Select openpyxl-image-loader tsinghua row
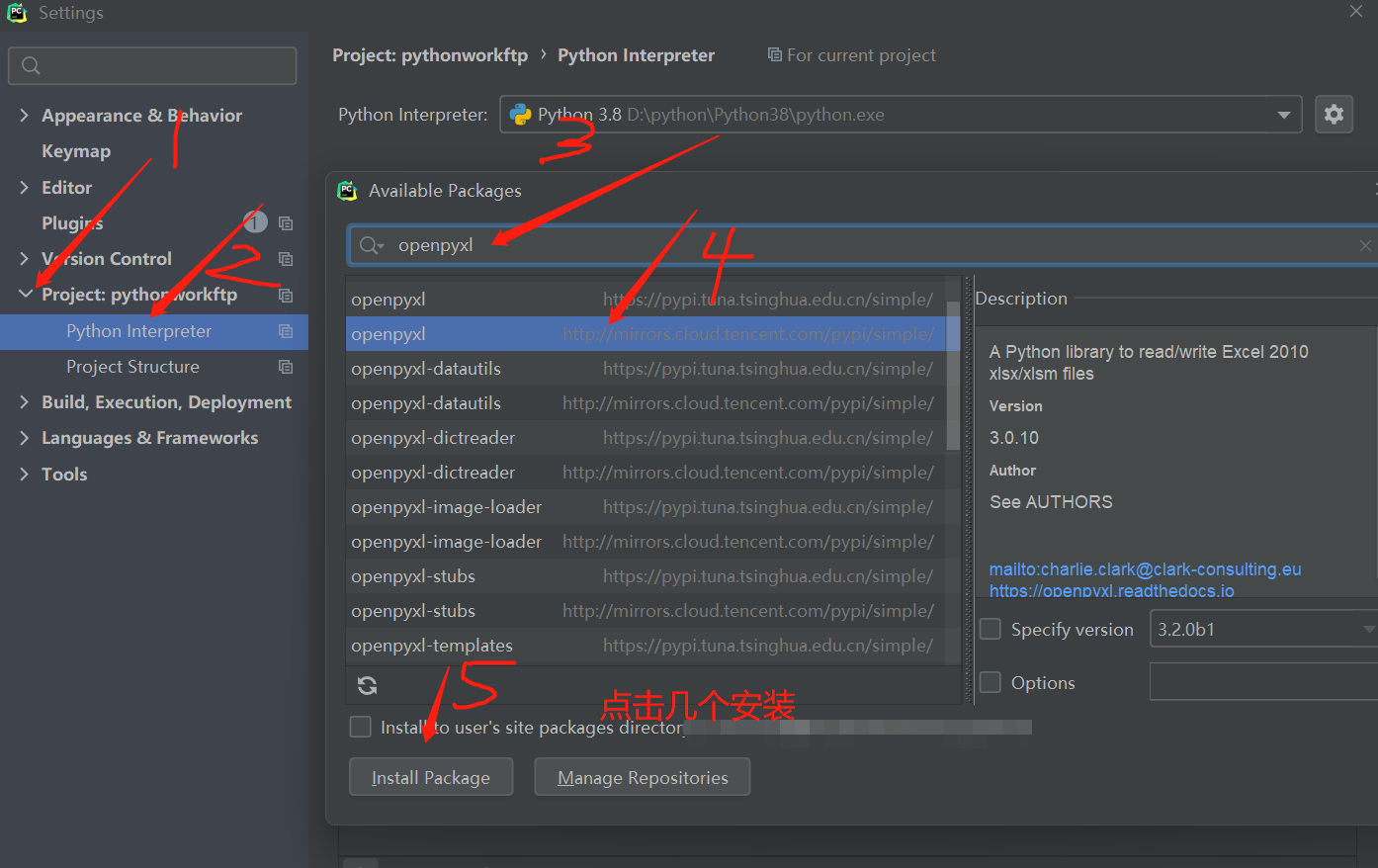The image size is (1378, 868). tap(645, 507)
